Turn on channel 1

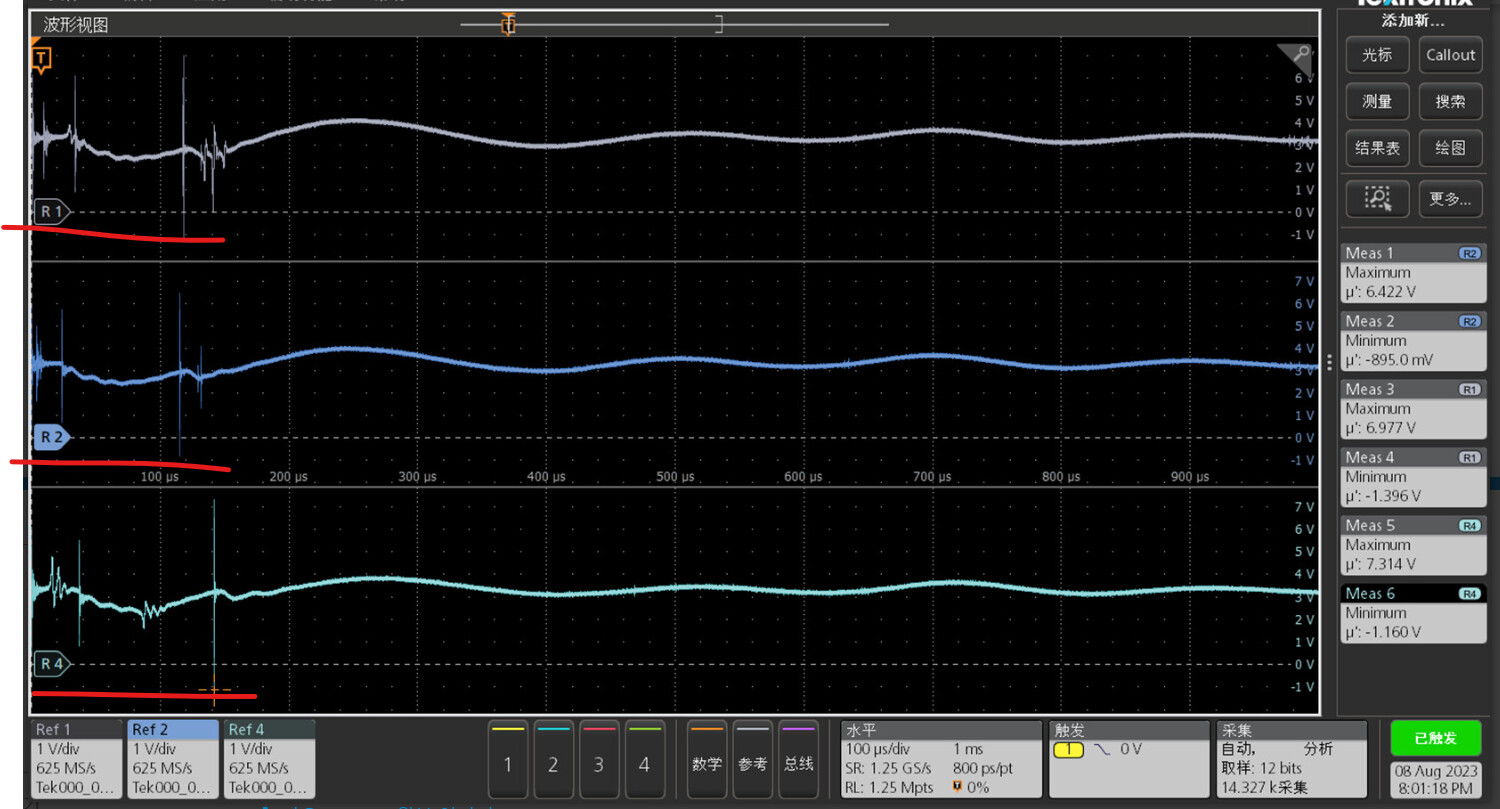(x=508, y=762)
